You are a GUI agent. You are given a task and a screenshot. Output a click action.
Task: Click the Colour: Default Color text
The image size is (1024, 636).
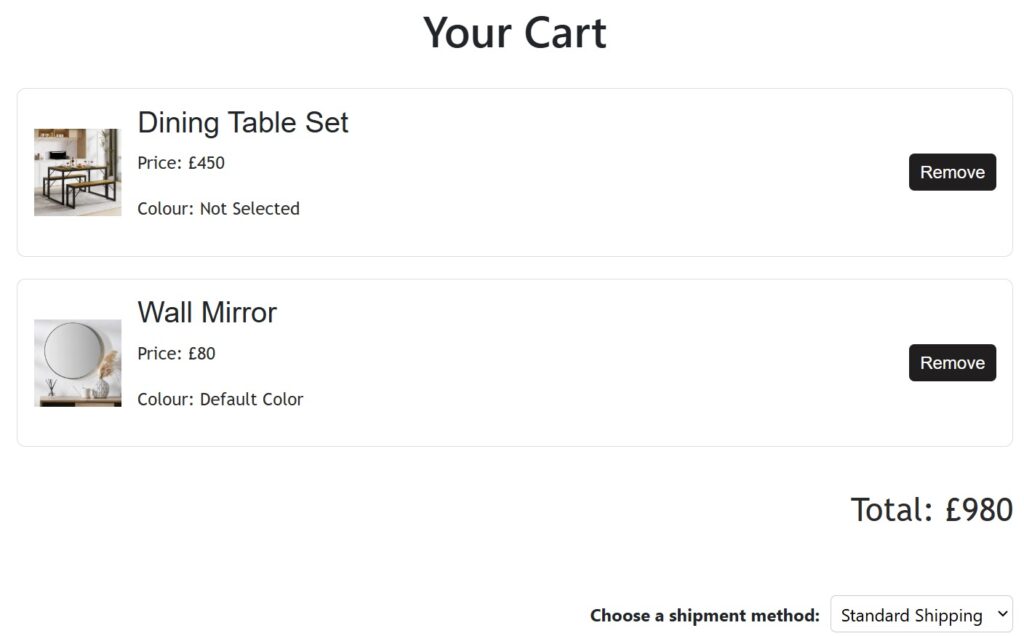point(220,399)
